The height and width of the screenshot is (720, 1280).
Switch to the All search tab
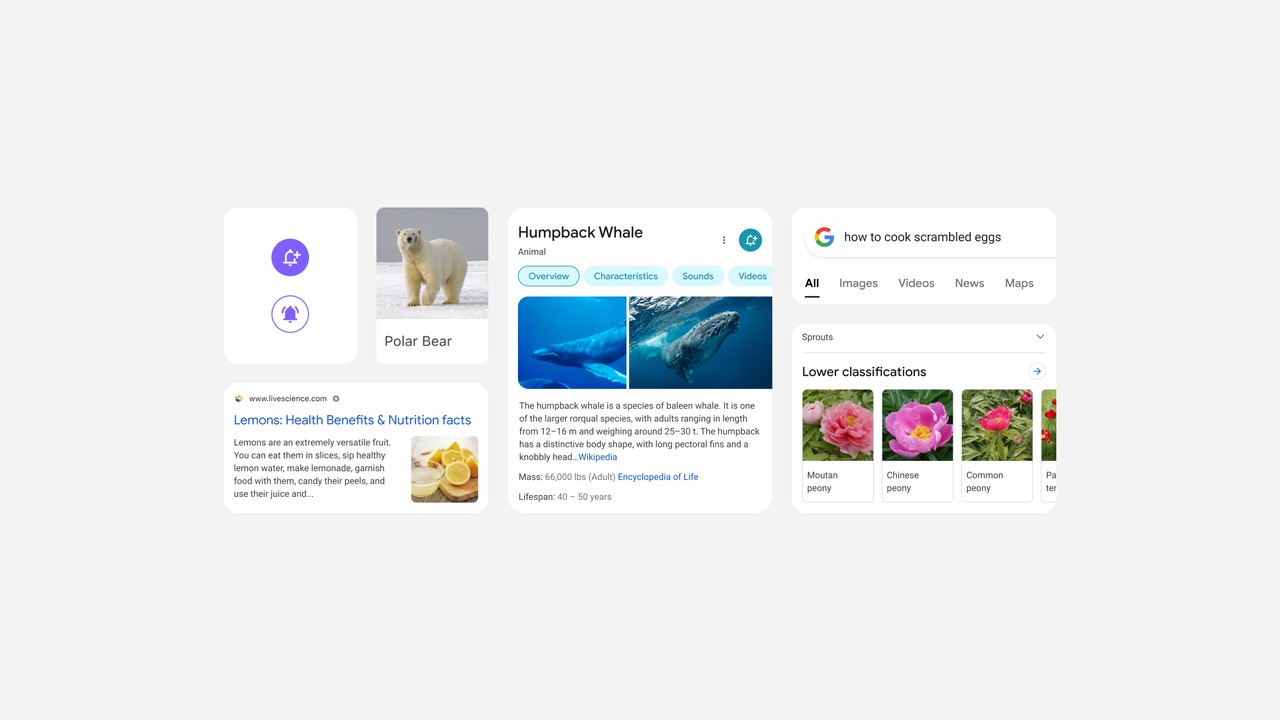(x=812, y=283)
